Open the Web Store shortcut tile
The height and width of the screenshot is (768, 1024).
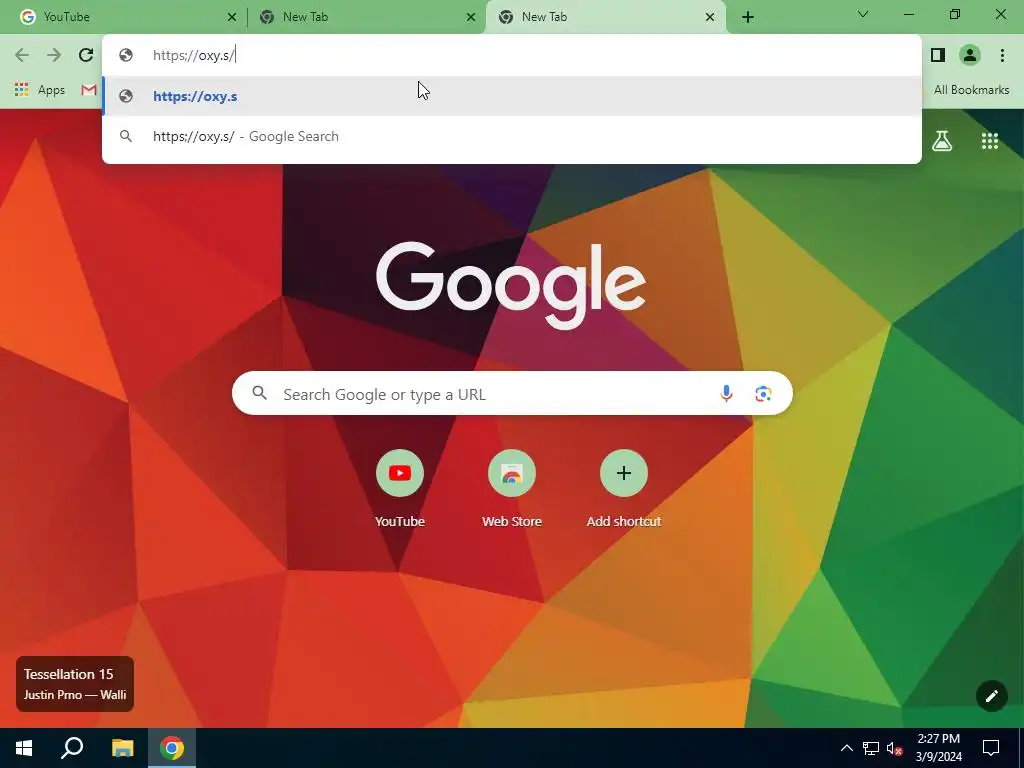coord(512,488)
